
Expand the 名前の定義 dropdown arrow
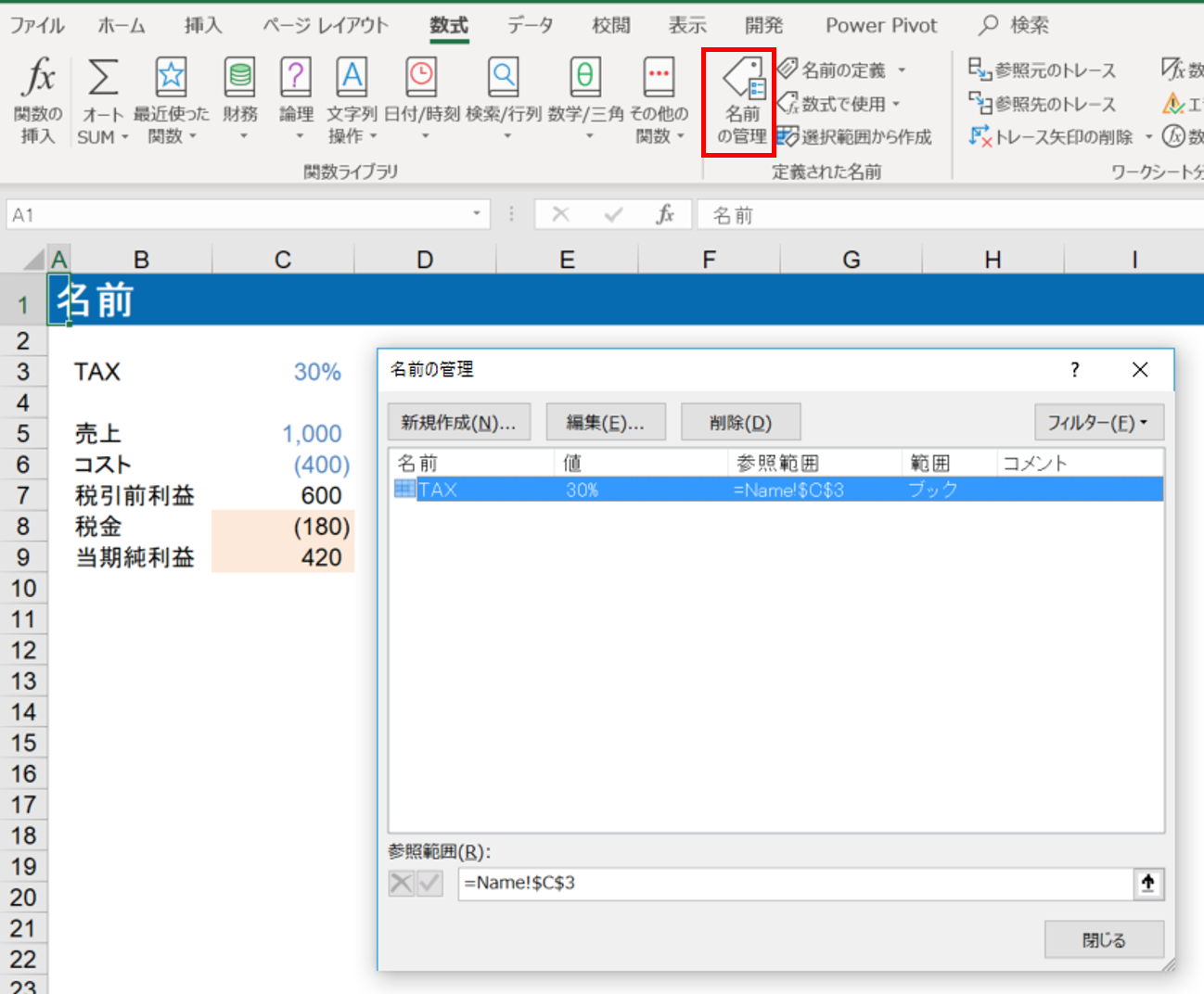[x=902, y=70]
